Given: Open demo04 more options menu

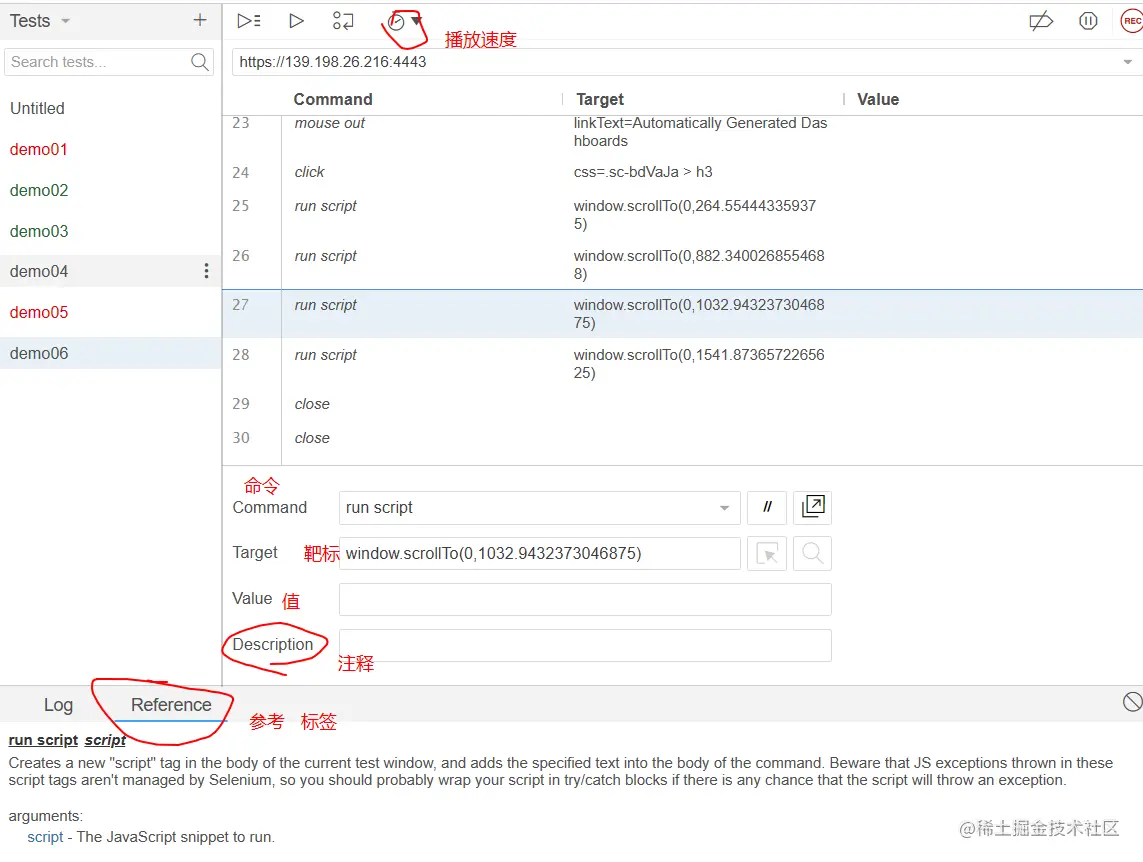Looking at the screenshot, I should [x=206, y=271].
